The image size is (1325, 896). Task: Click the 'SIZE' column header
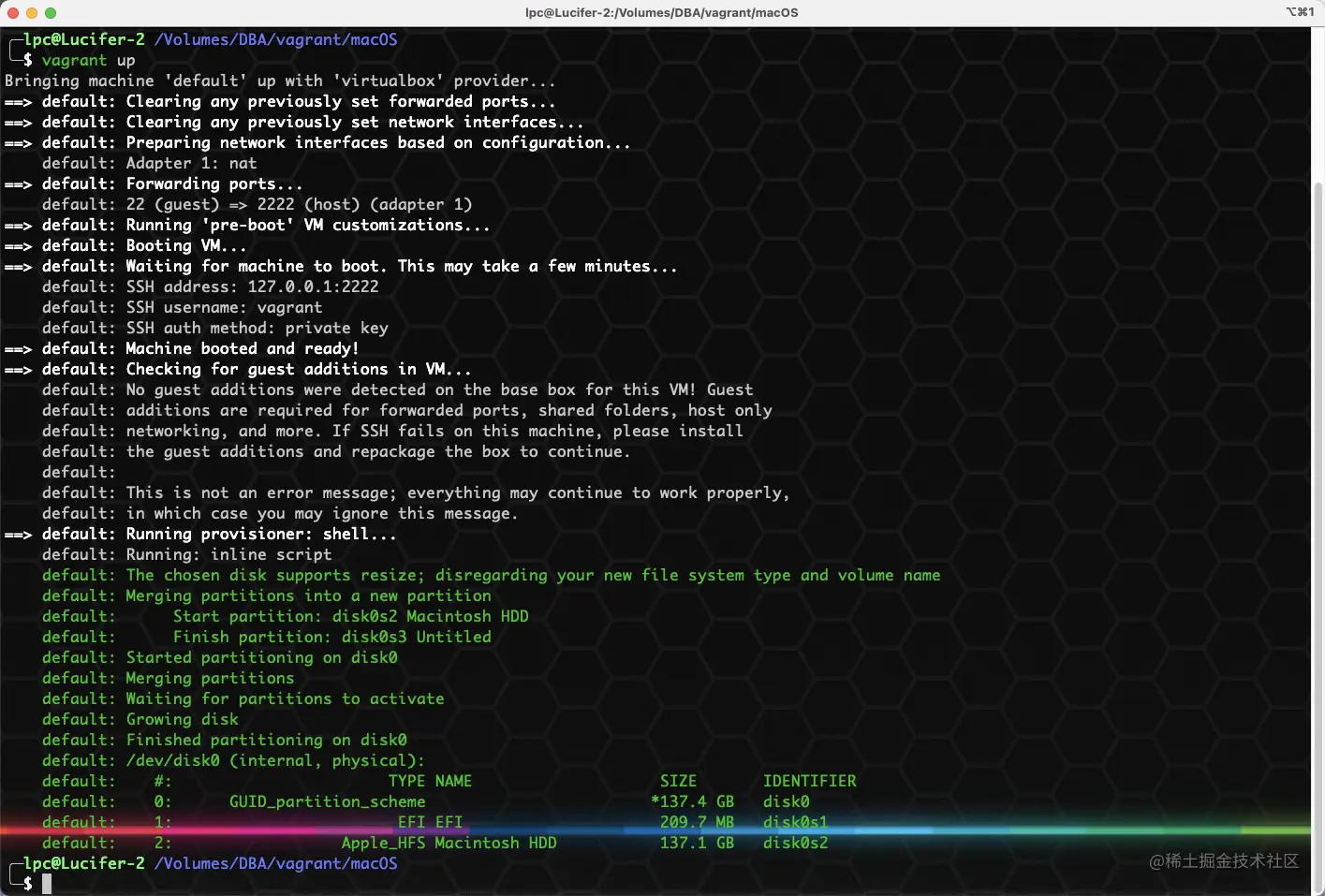click(678, 782)
